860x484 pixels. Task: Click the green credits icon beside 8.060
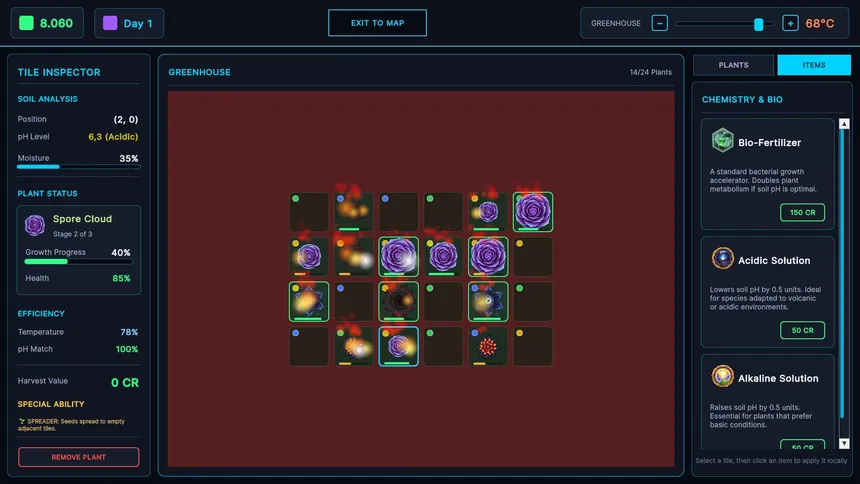(x=26, y=23)
